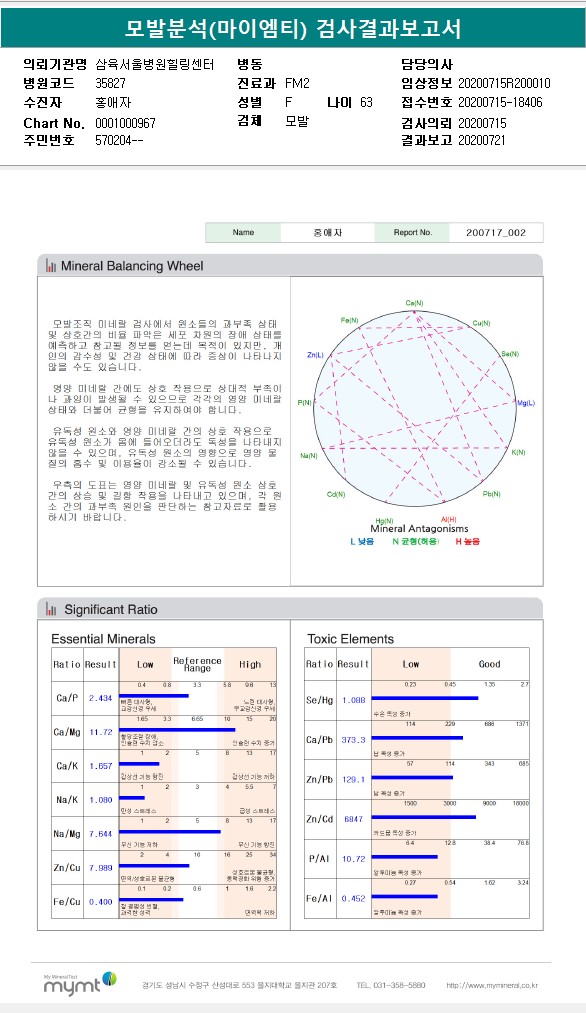Click the Good column header in Toxic Elements
586x1013 pixels.
[x=489, y=664]
